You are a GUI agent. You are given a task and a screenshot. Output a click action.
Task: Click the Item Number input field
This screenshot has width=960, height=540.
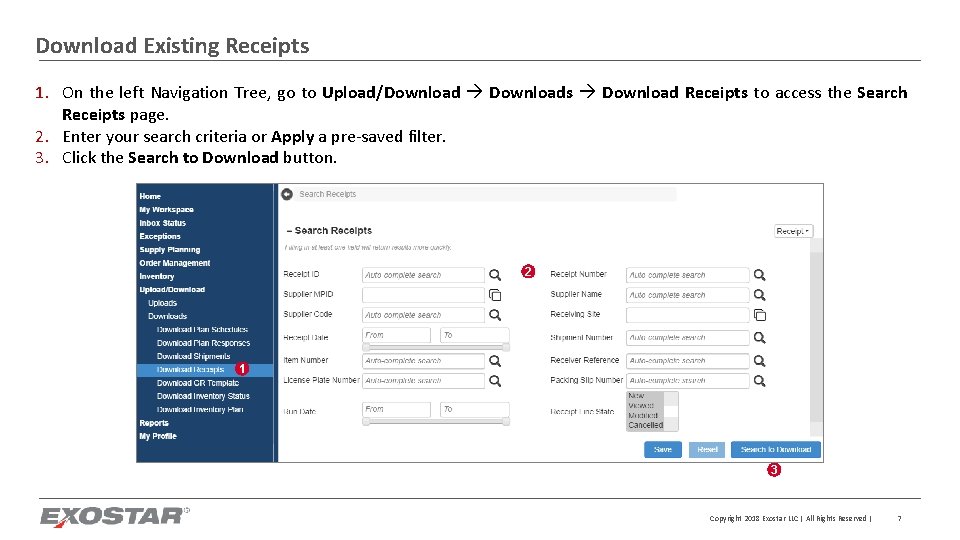click(423, 361)
